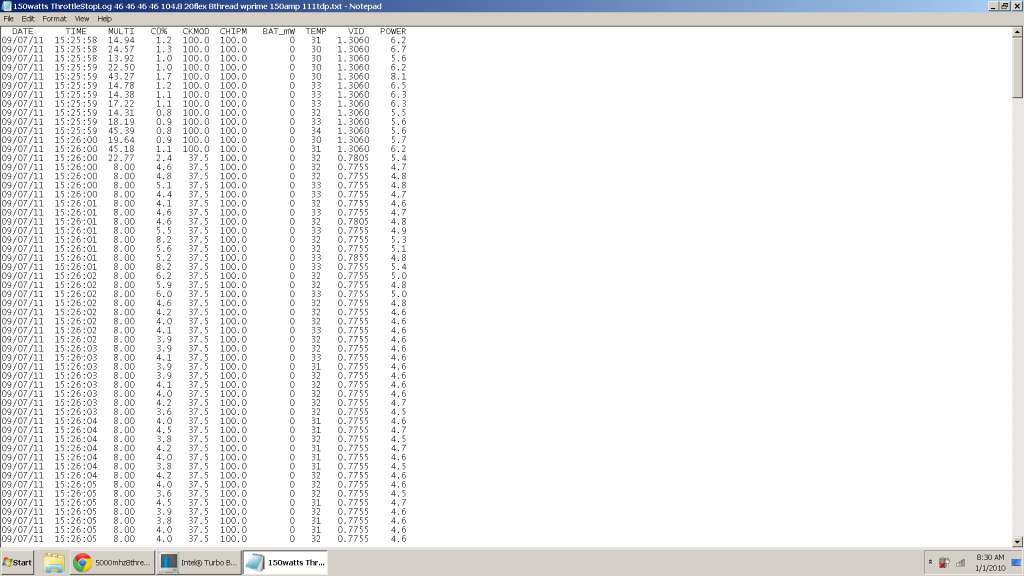This screenshot has width=1024, height=576.
Task: Open the File menu
Action: click(8, 19)
